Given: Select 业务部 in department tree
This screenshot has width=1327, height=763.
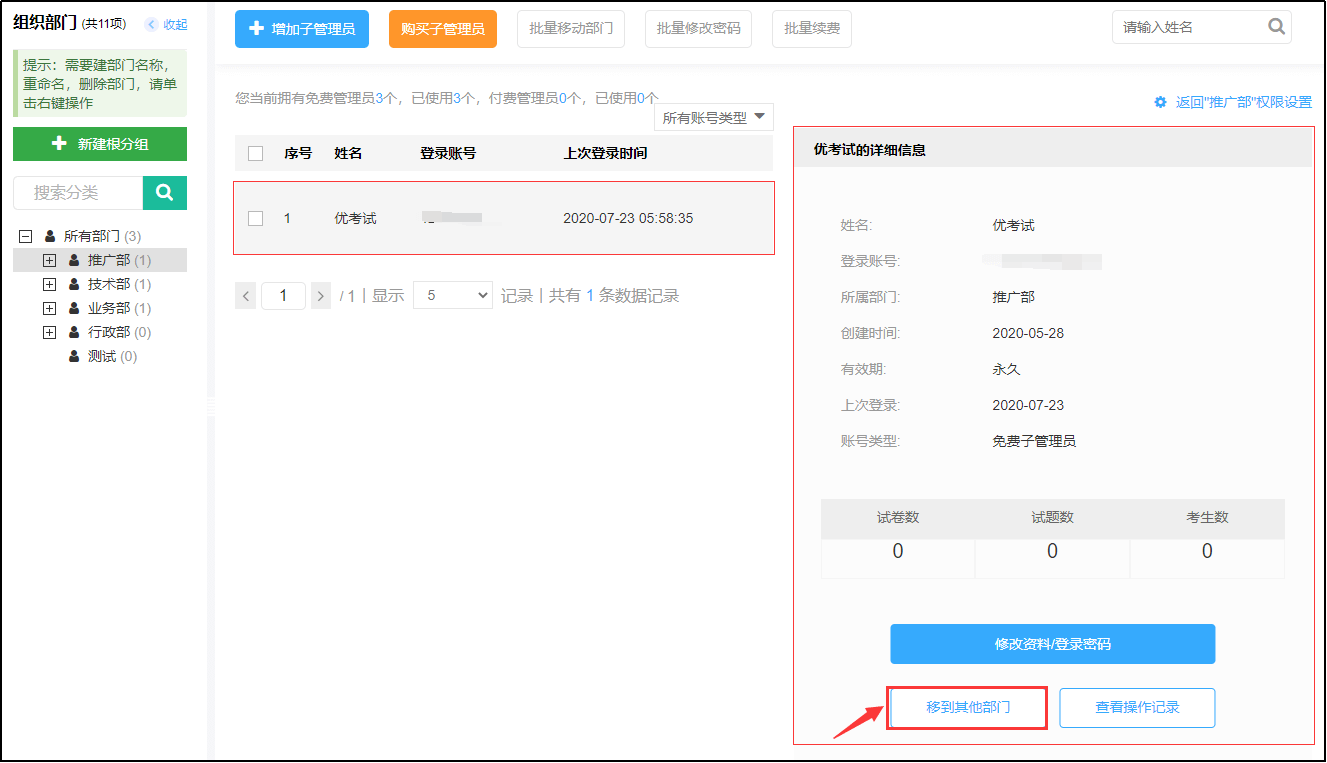Looking at the screenshot, I should tap(109, 308).
